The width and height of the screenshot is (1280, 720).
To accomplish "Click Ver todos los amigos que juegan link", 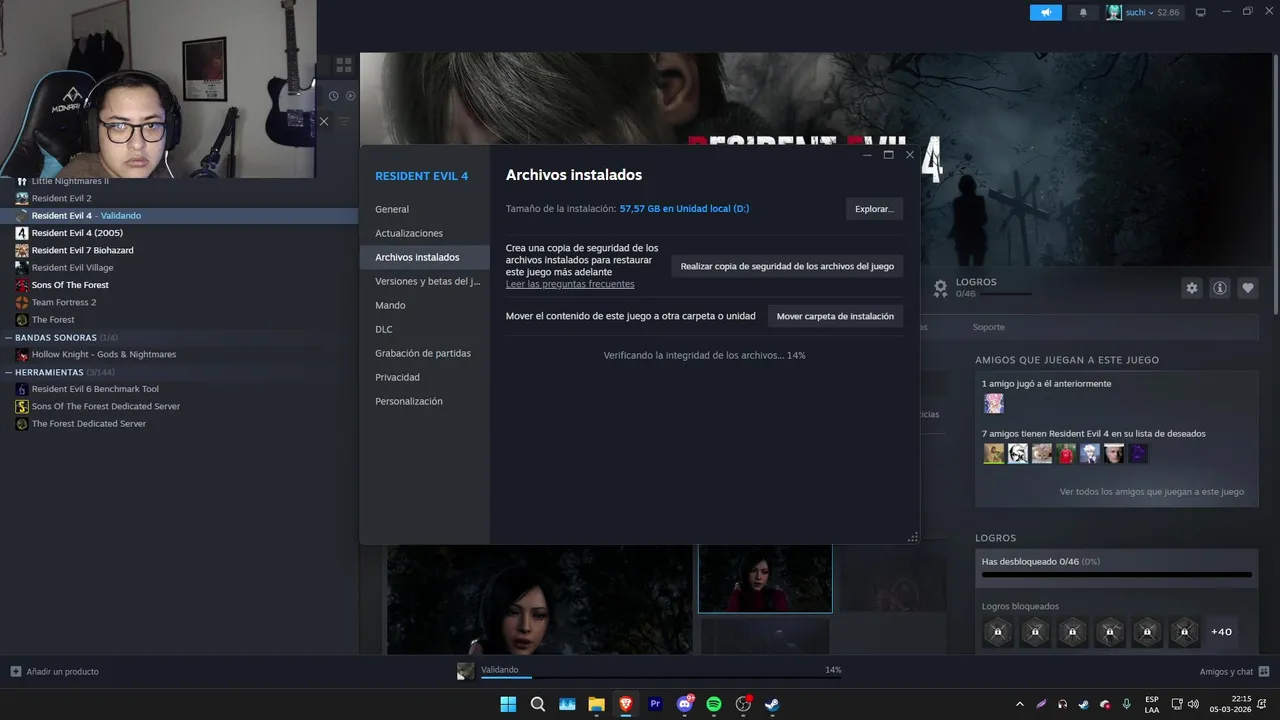I will (1152, 492).
